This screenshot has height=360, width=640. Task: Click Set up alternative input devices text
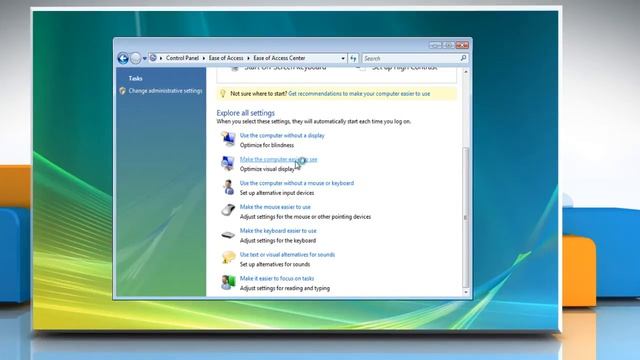277,193
